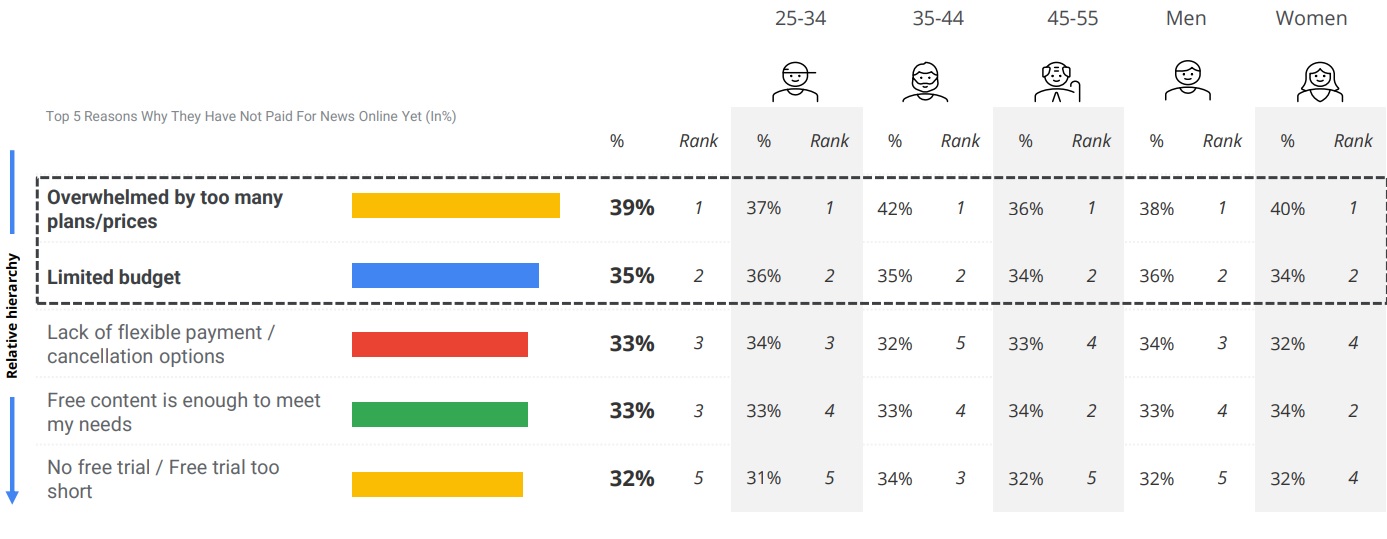Select the Women column header label
This screenshot has height=539, width=1387.
[x=1311, y=19]
